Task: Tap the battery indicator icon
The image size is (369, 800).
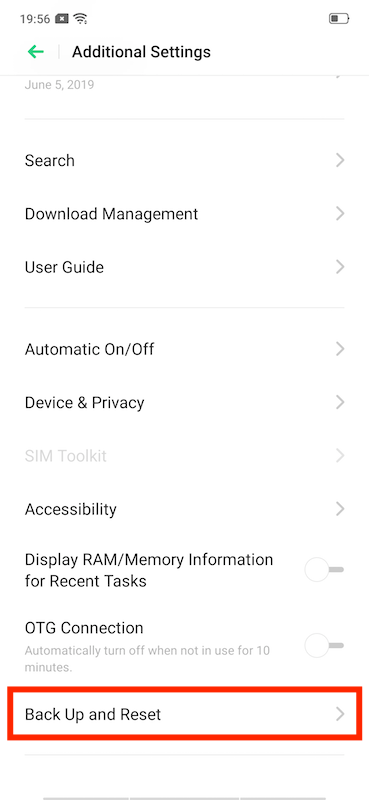Action: 339,19
